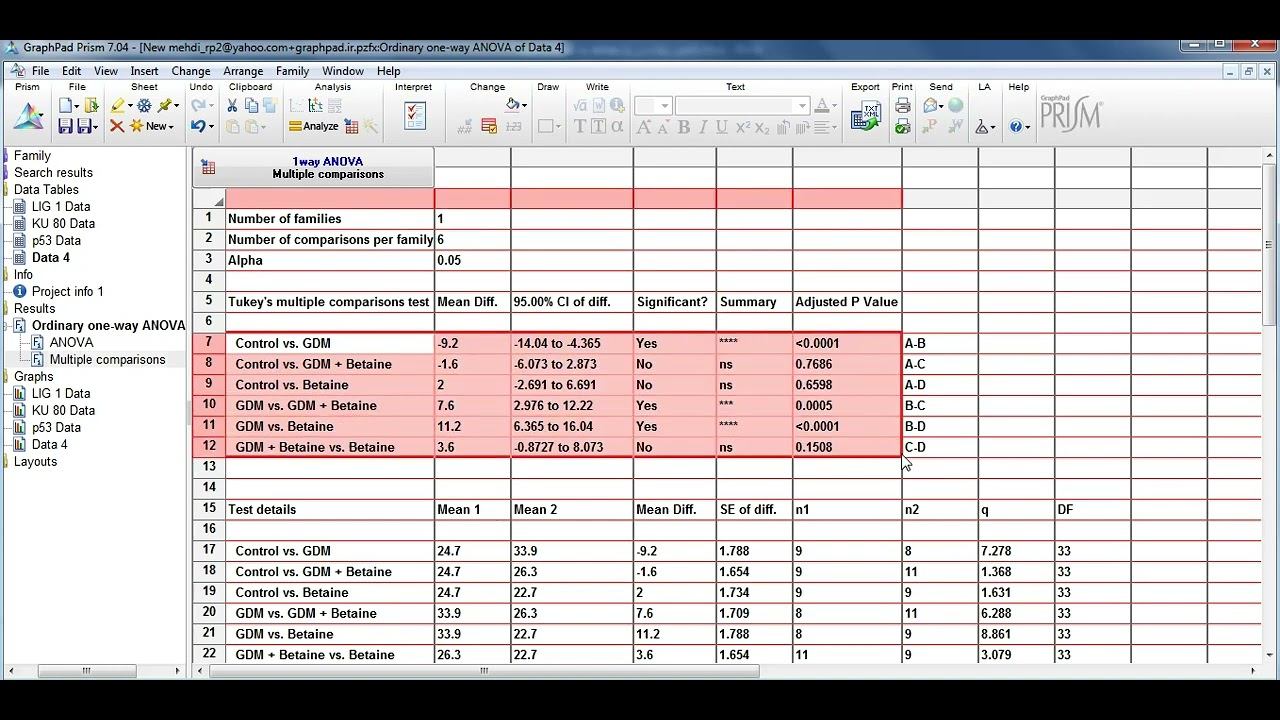
Task: Open the Edit menu
Action: coord(72,71)
